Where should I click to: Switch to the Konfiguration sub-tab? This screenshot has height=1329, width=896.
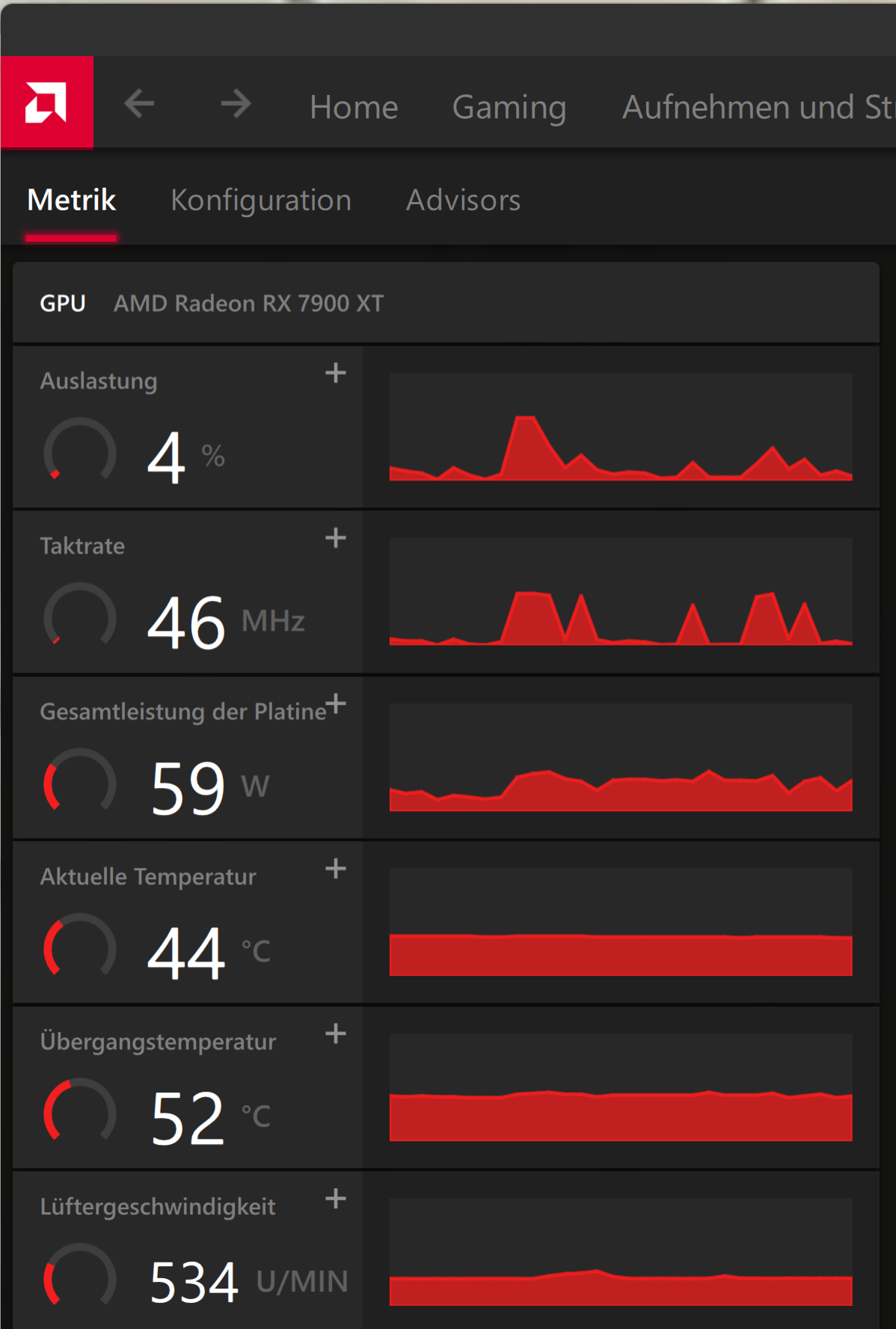pyautogui.click(x=261, y=201)
